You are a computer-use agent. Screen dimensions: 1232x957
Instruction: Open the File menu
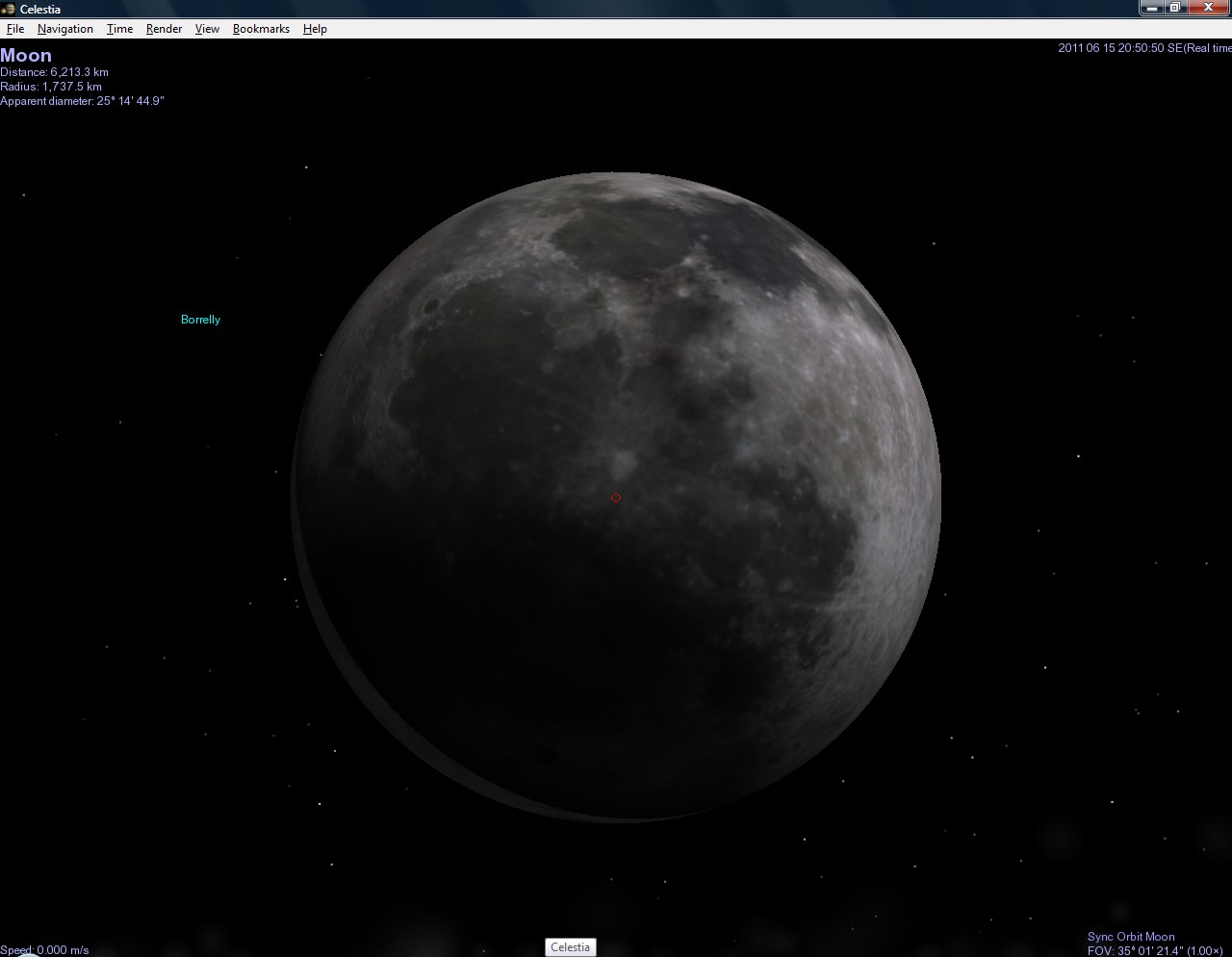(15, 29)
